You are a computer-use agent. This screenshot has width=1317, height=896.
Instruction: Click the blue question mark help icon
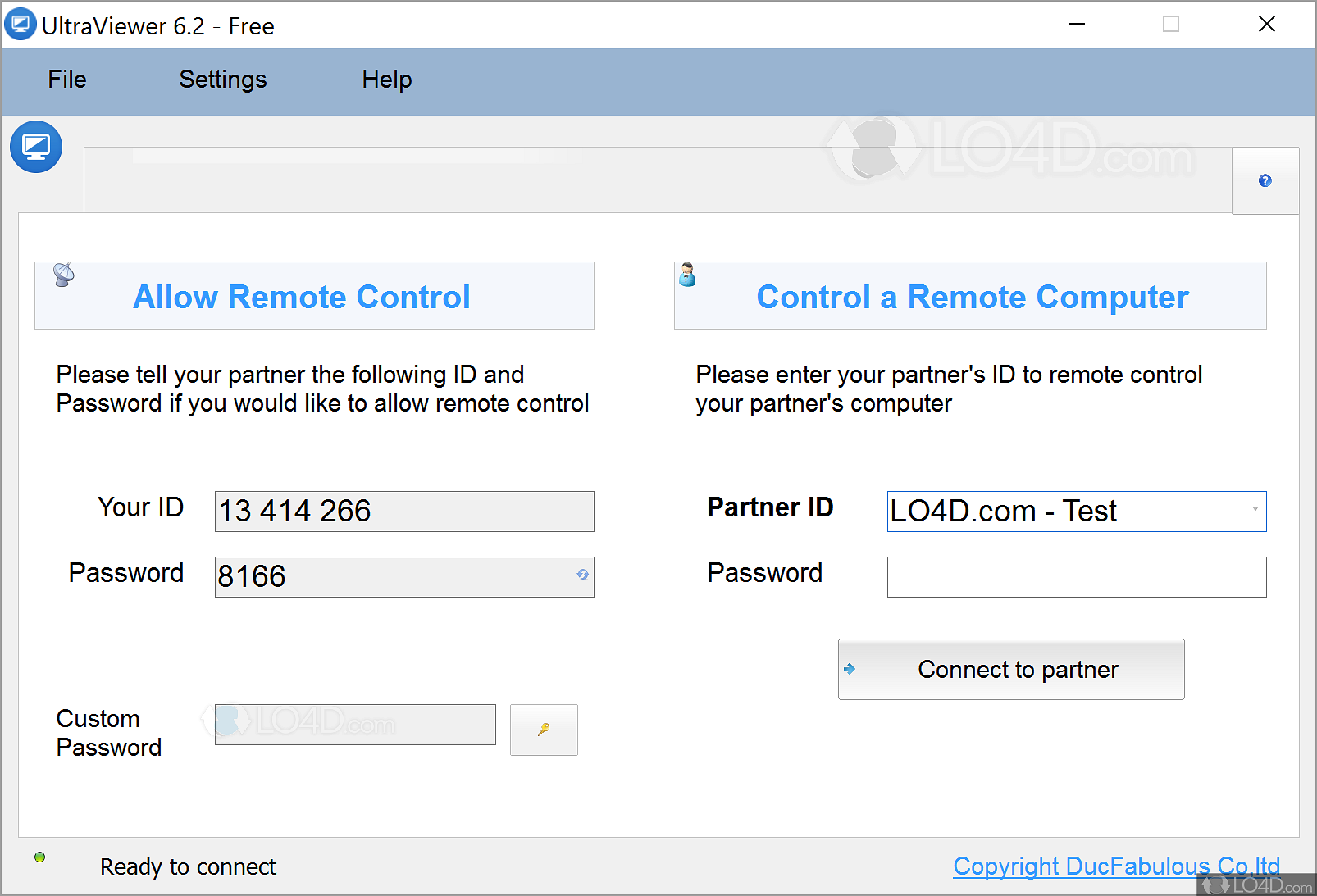coord(1265,180)
